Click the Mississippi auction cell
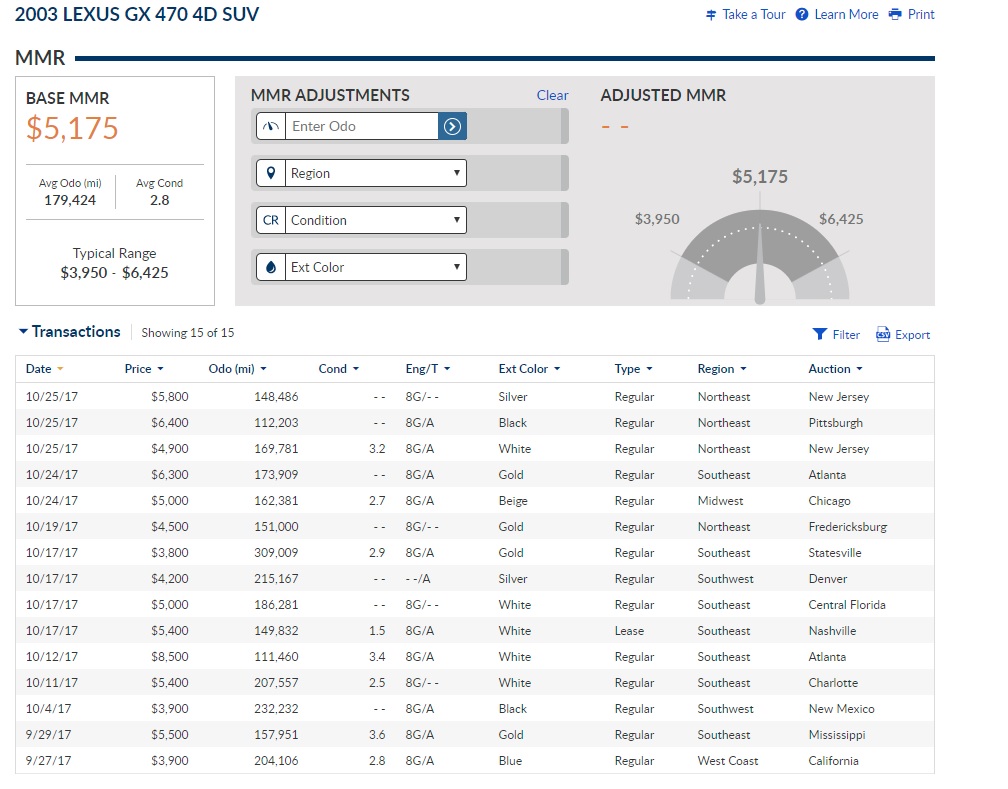This screenshot has width=1008, height=789. coord(836,734)
